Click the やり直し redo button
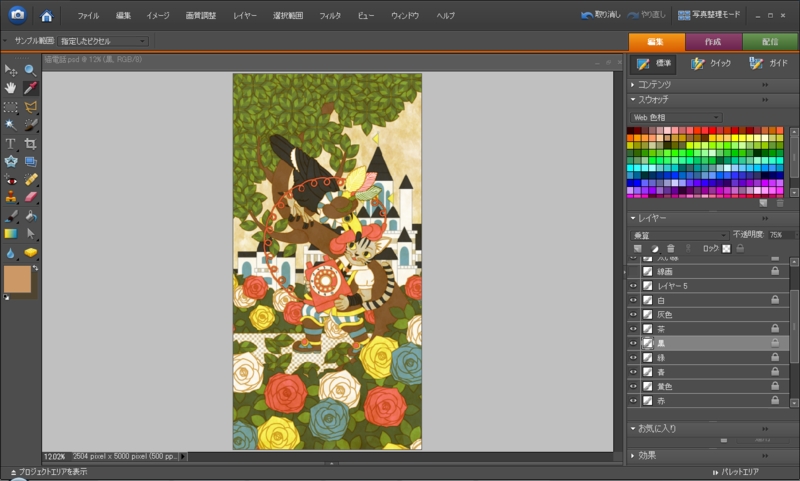Screen dimensions: 800x481 click(x=646, y=15)
